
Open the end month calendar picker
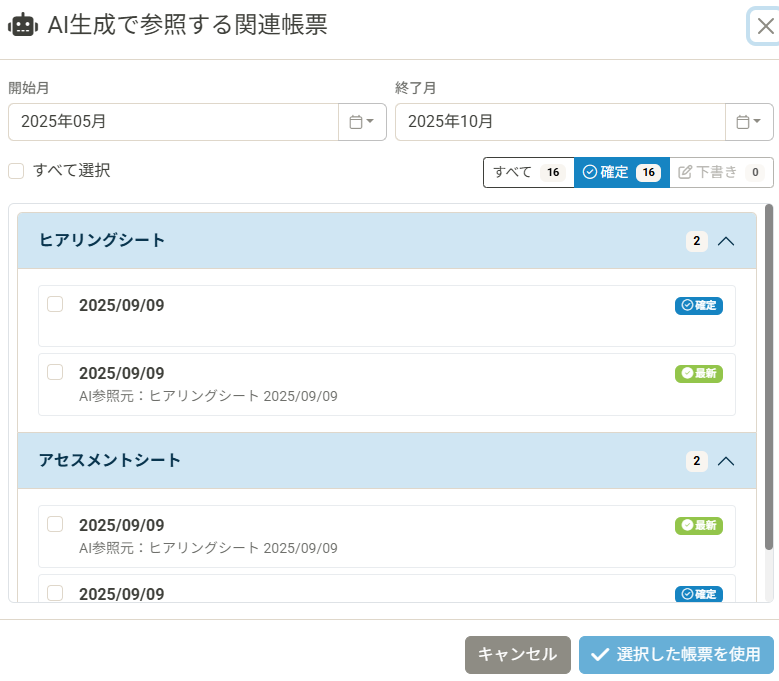748,122
